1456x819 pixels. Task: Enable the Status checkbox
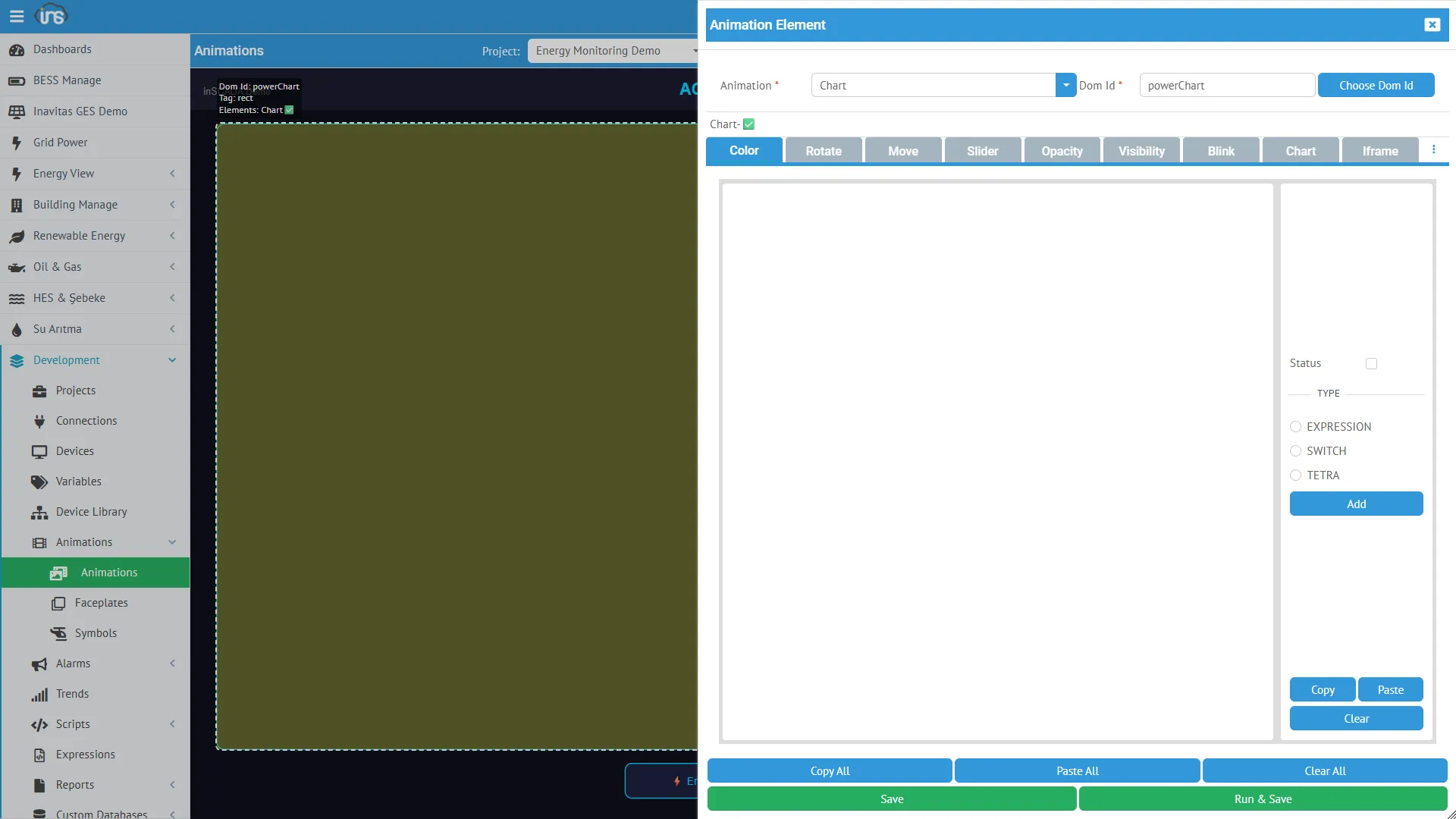[x=1370, y=363]
